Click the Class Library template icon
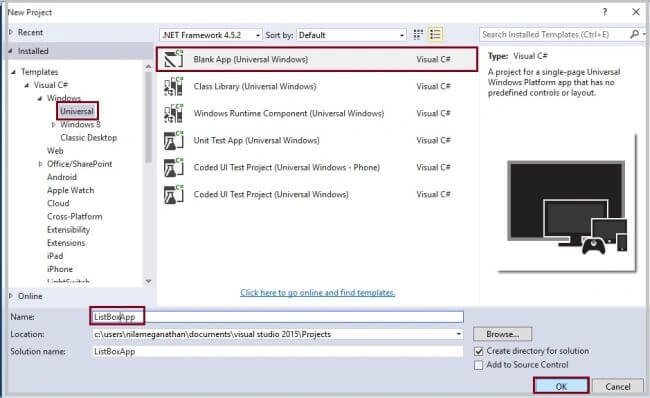Image resolution: width=650 pixels, height=398 pixels. [x=173, y=86]
